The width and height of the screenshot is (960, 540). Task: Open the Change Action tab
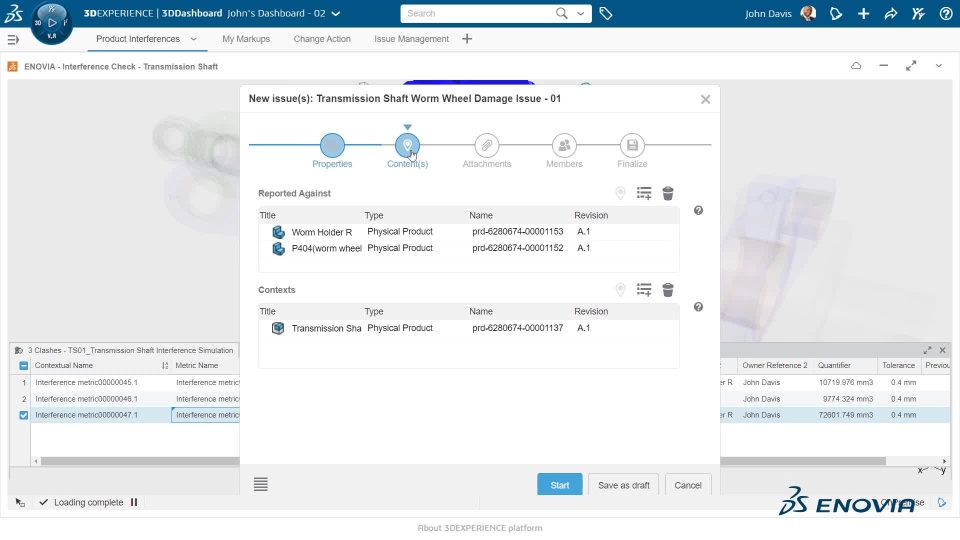click(322, 39)
